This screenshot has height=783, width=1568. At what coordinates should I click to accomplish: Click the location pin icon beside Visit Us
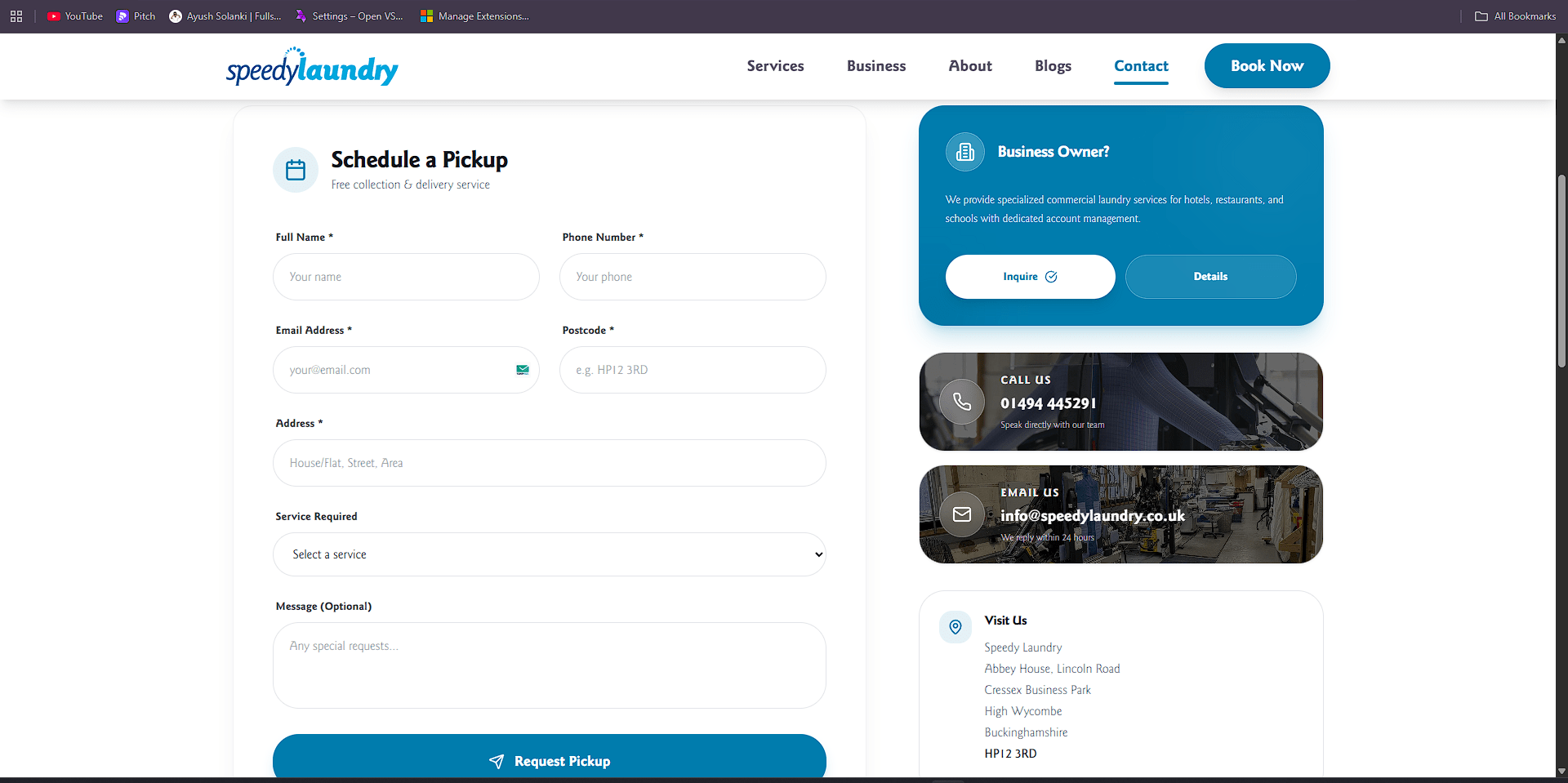pos(955,627)
